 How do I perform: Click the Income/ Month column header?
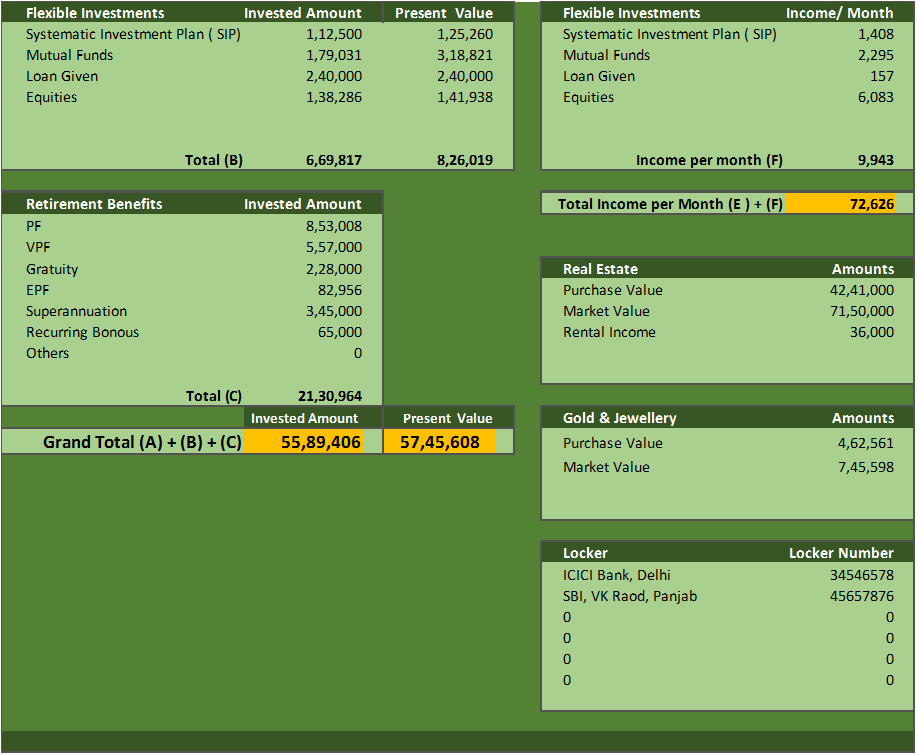click(x=839, y=13)
